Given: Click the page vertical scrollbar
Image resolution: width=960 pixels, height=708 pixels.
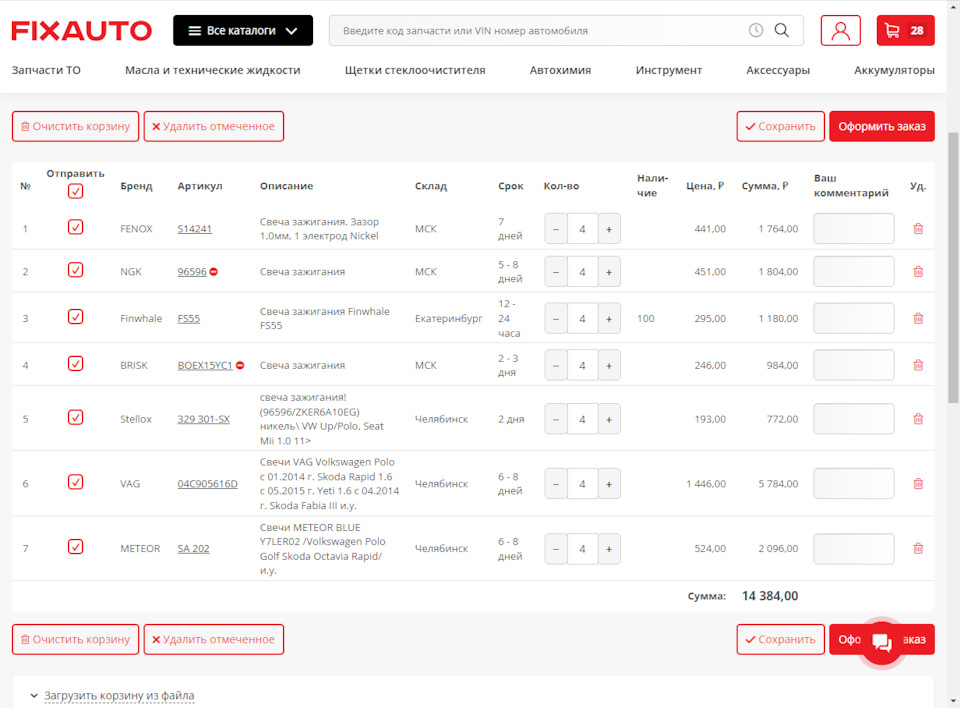Looking at the screenshot, I should point(953,268).
